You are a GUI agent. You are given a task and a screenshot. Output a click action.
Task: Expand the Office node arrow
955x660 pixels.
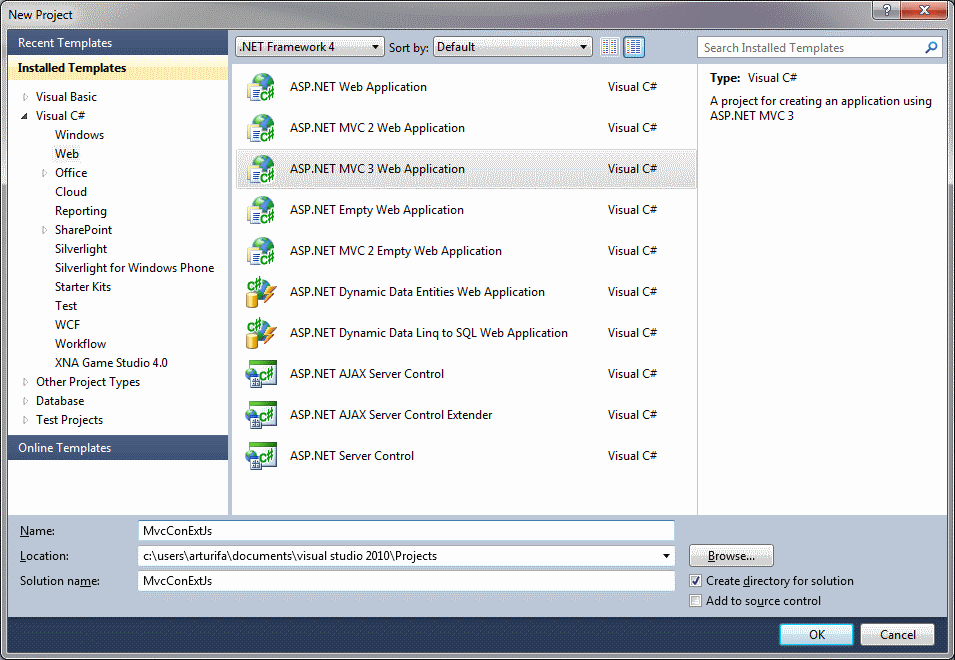44,173
